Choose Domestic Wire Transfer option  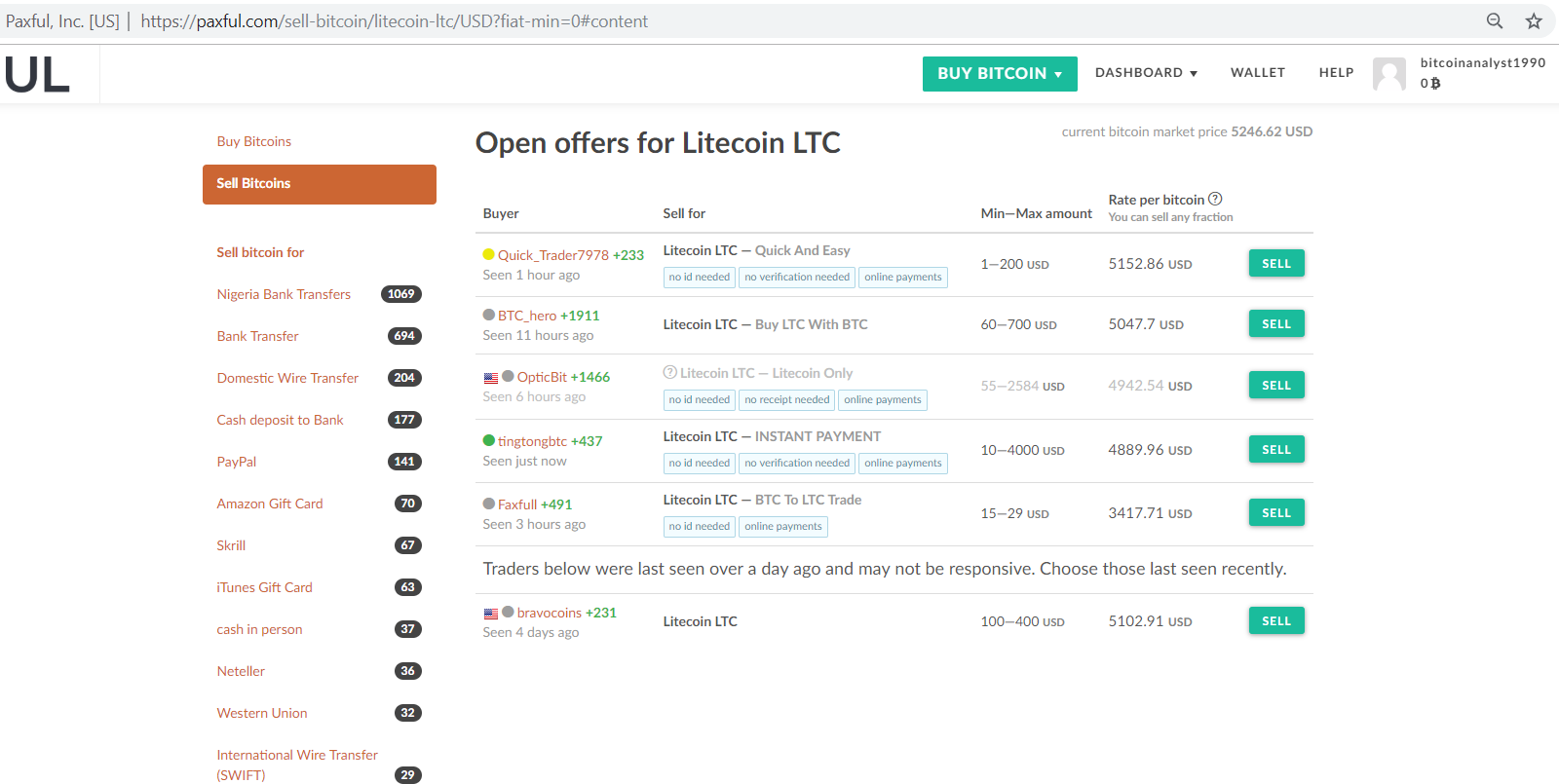tap(287, 378)
